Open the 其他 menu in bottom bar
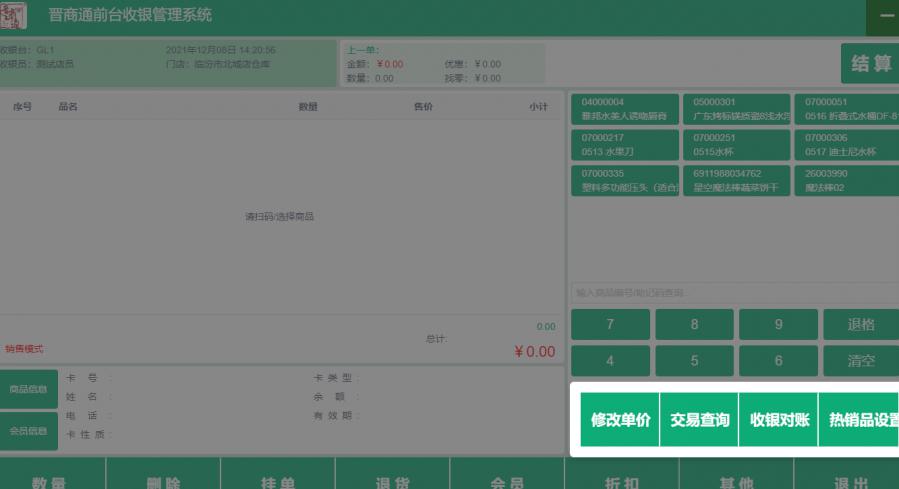The height and width of the screenshot is (489, 899). click(x=736, y=479)
